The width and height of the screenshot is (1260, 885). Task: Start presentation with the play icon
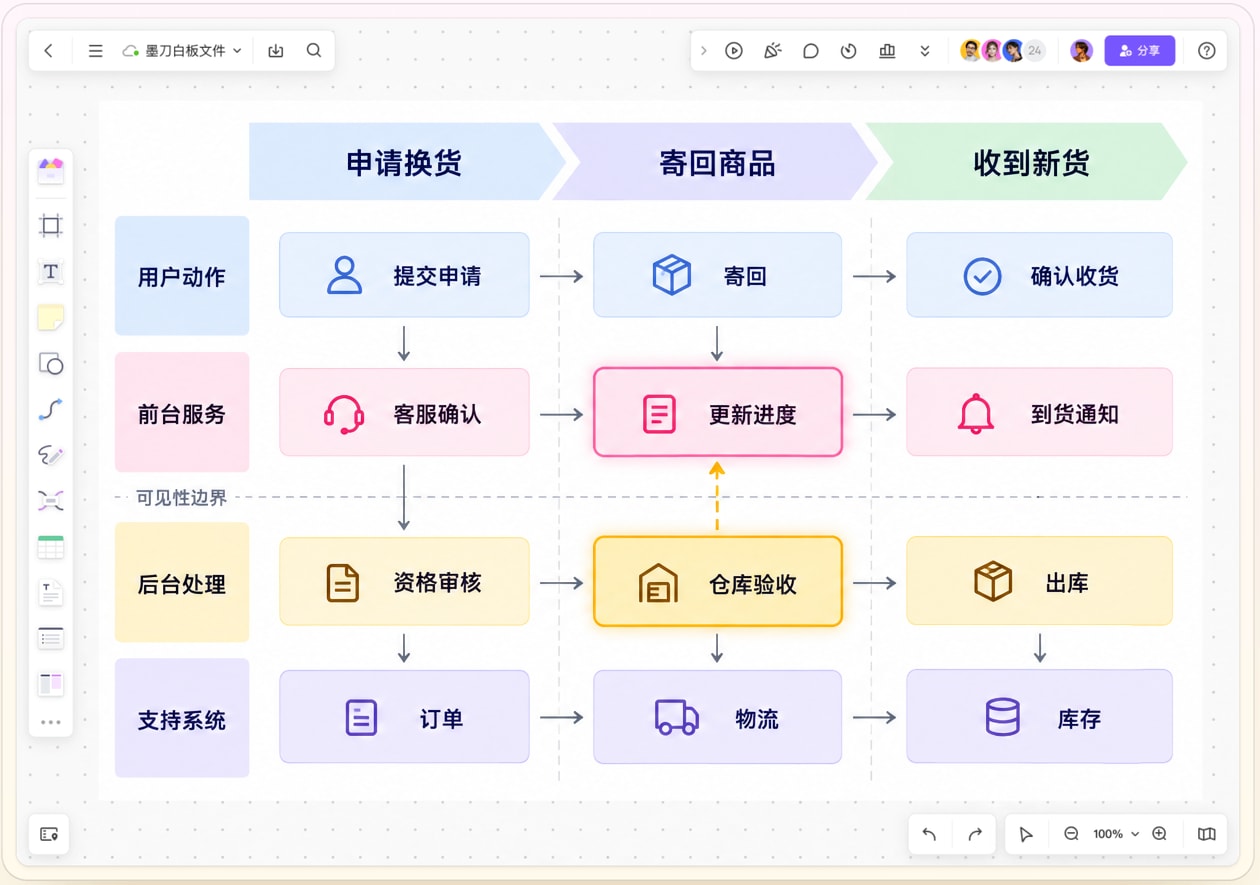point(734,50)
